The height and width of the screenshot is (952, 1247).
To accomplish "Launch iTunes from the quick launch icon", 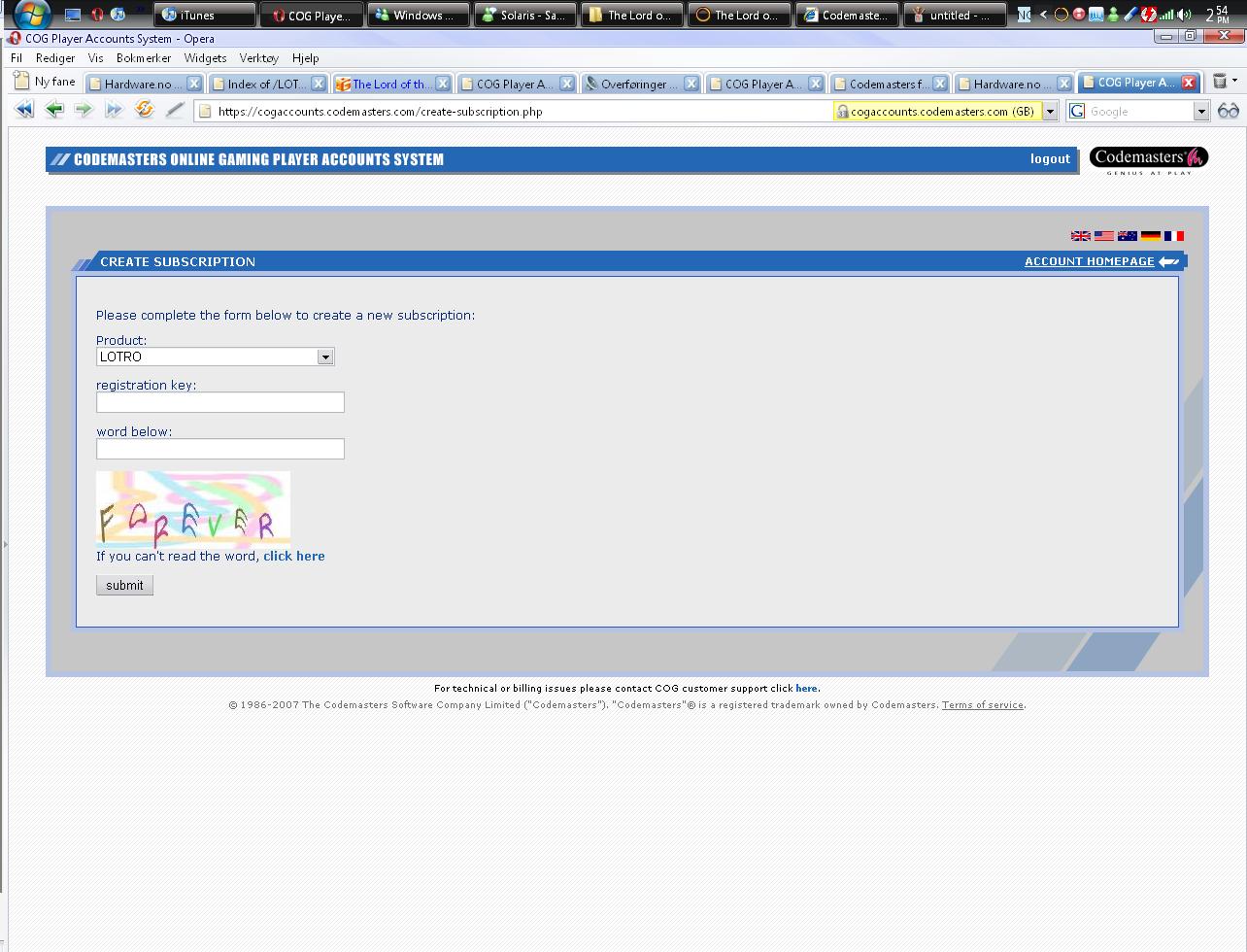I will 118,15.
